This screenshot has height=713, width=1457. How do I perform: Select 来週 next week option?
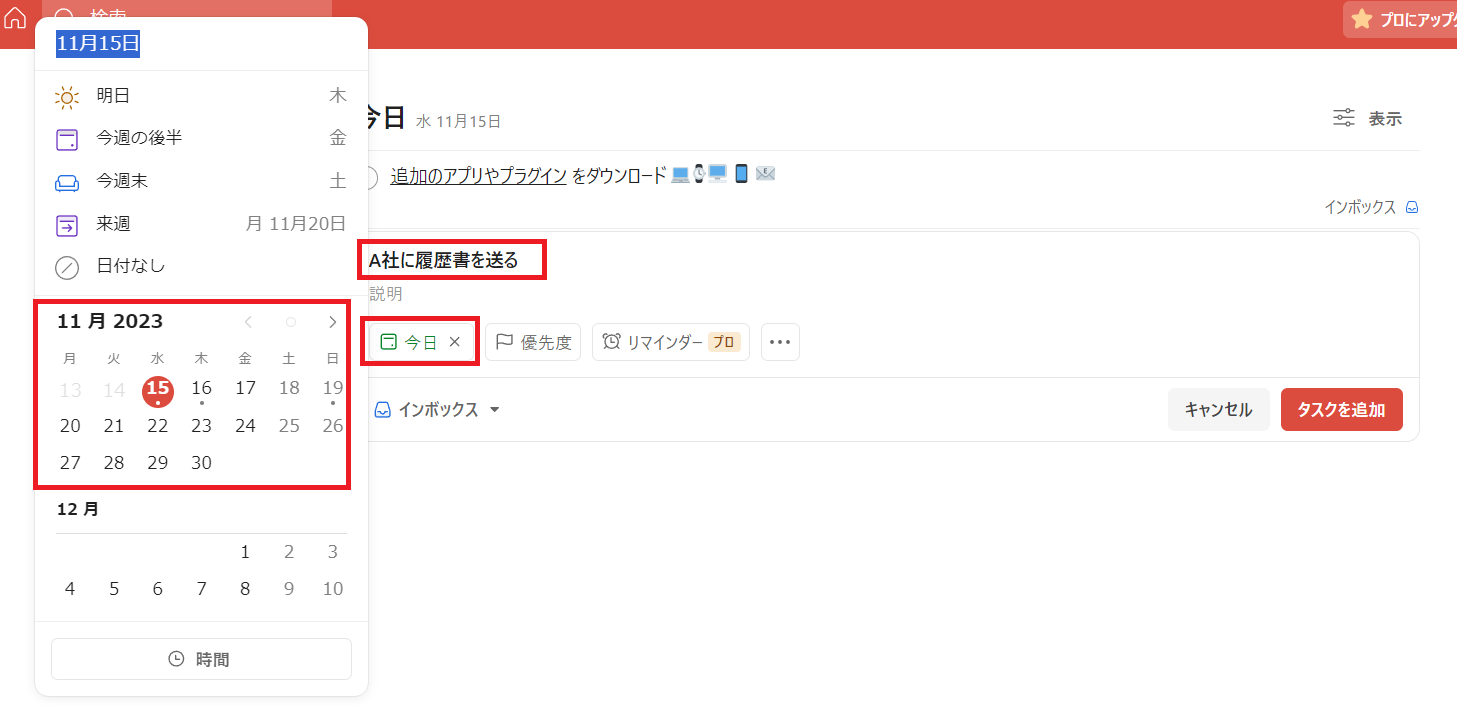coord(201,224)
